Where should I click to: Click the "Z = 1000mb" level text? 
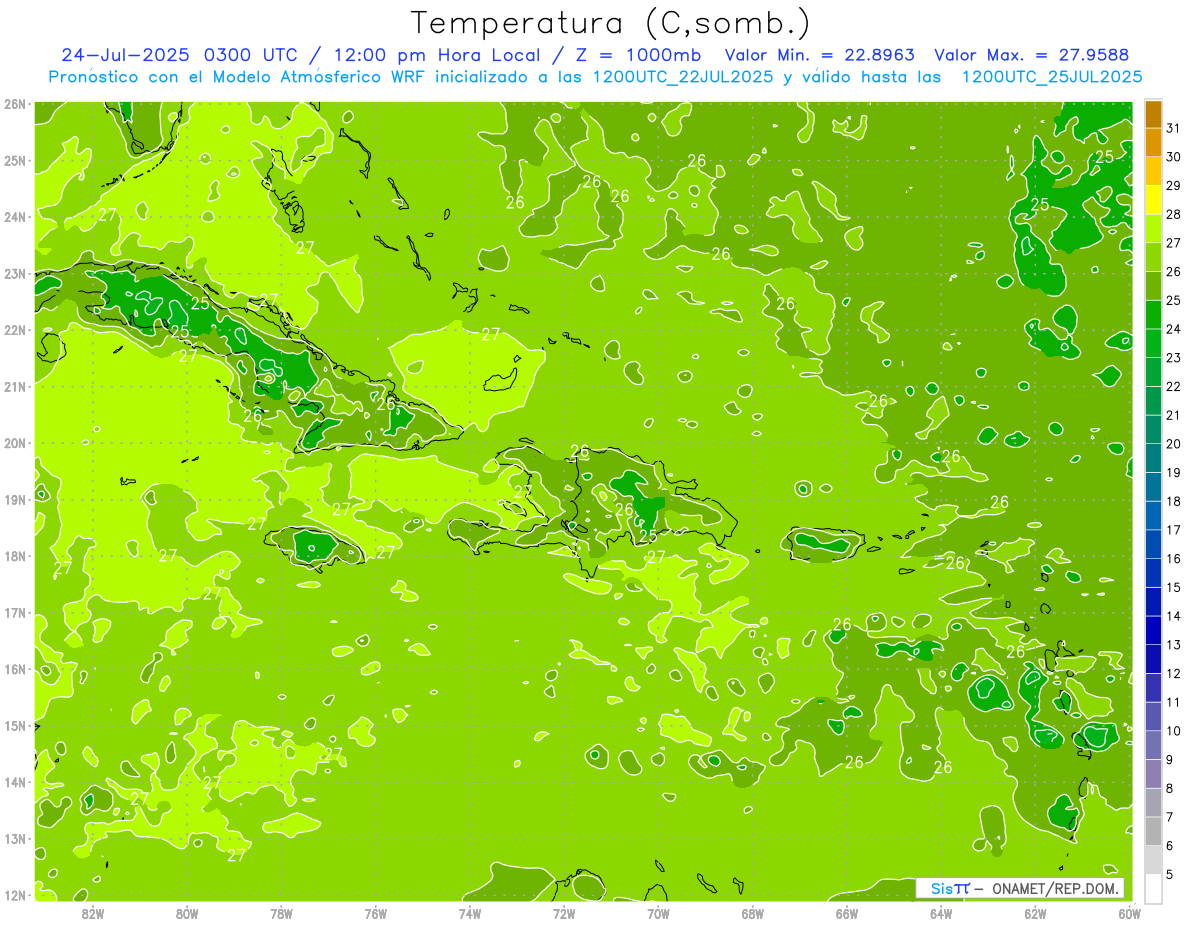pyautogui.click(x=634, y=55)
